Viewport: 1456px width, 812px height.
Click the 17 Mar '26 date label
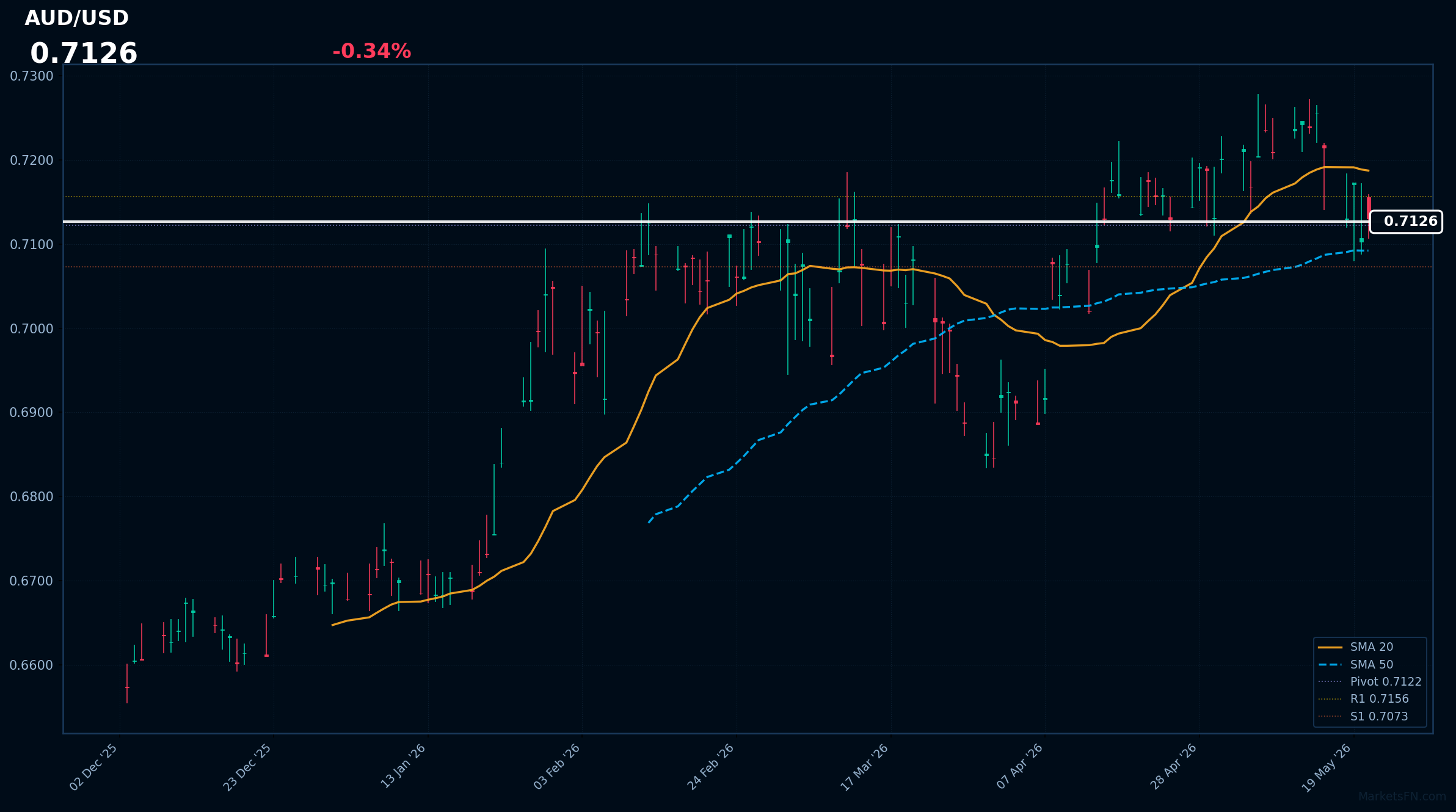click(x=865, y=767)
